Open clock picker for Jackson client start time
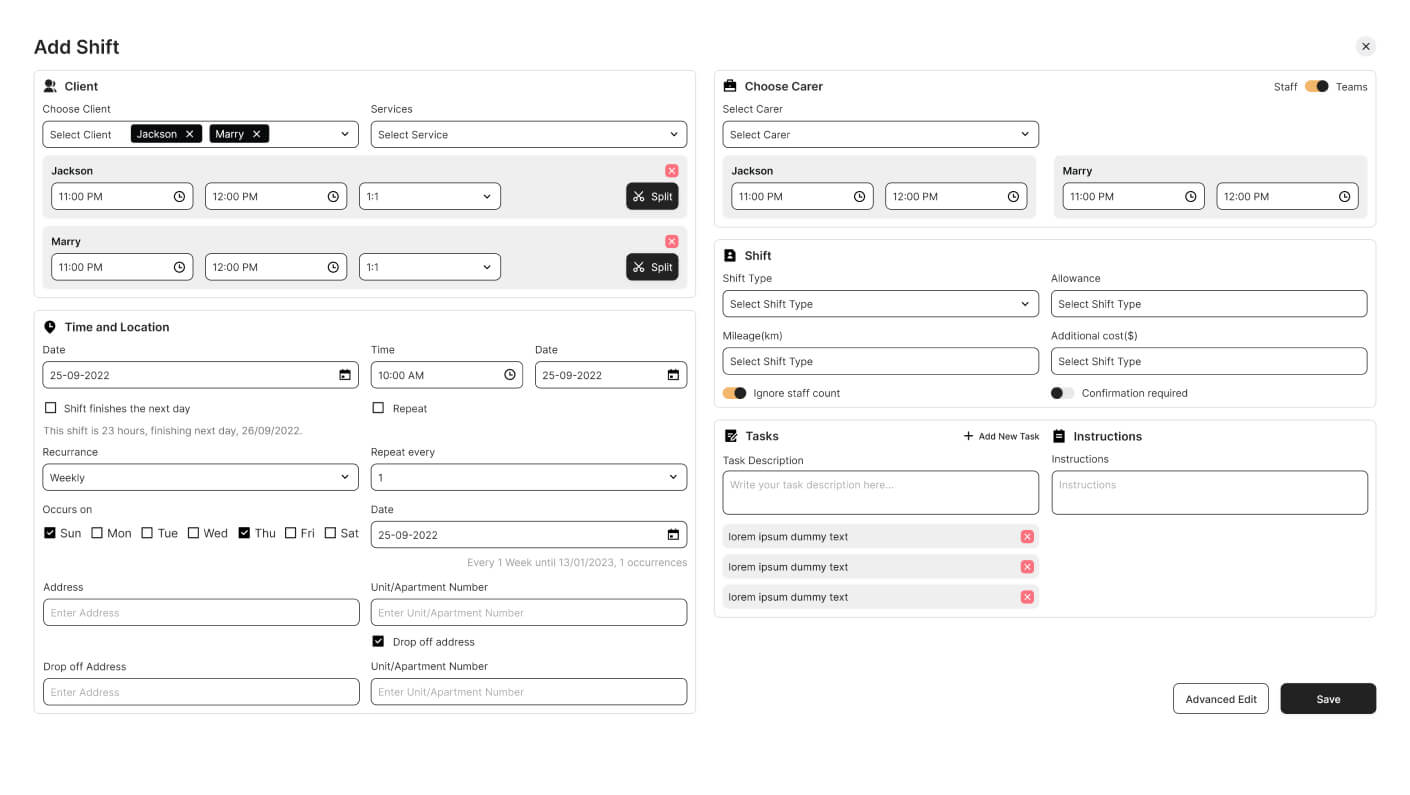 point(179,197)
